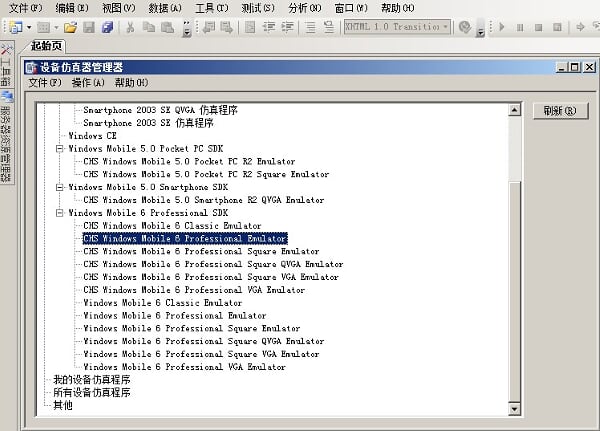This screenshot has width=600, height=431.
Task: Select non-CHS Windows Mobile 6 Professional Square Emulator
Action: pyautogui.click(x=192, y=328)
